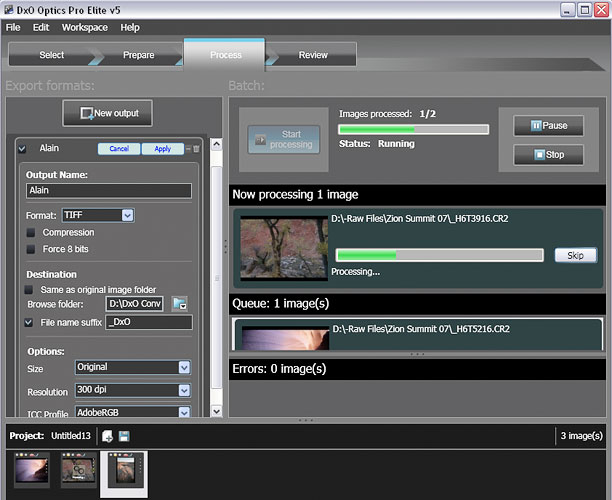Minimize the DxO Optics Pro window
Image resolution: width=612 pixels, height=500 pixels.
tap(568, 10)
